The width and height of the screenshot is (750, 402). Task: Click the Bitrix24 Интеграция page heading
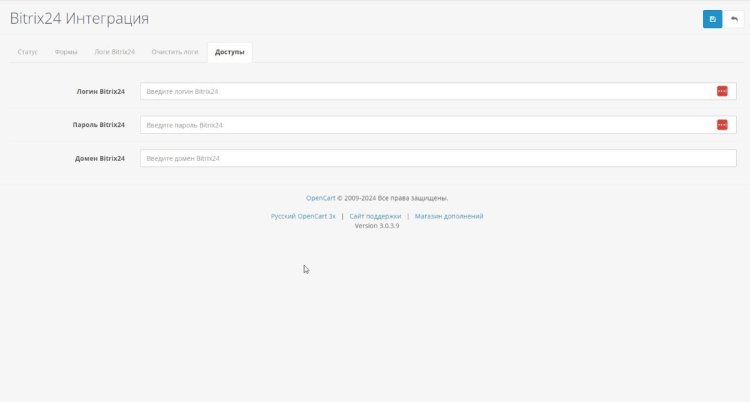pyautogui.click(x=79, y=19)
